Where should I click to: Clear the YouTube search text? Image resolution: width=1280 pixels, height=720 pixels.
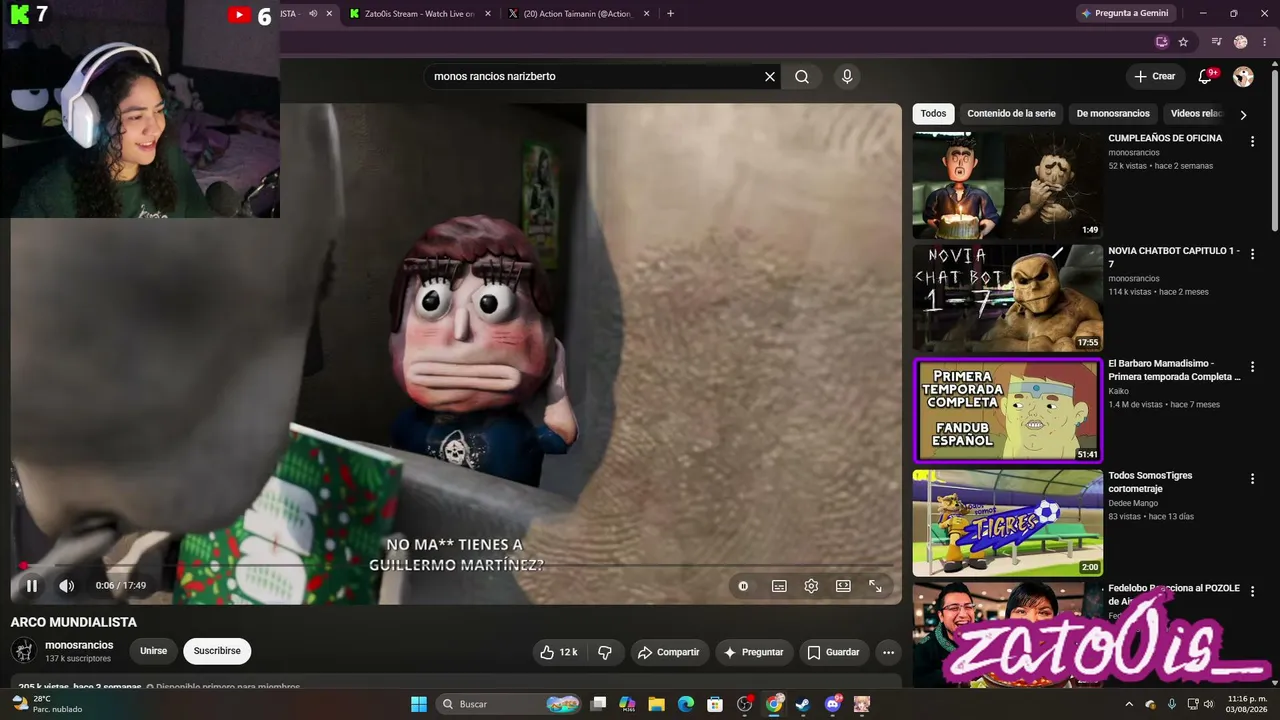770,76
